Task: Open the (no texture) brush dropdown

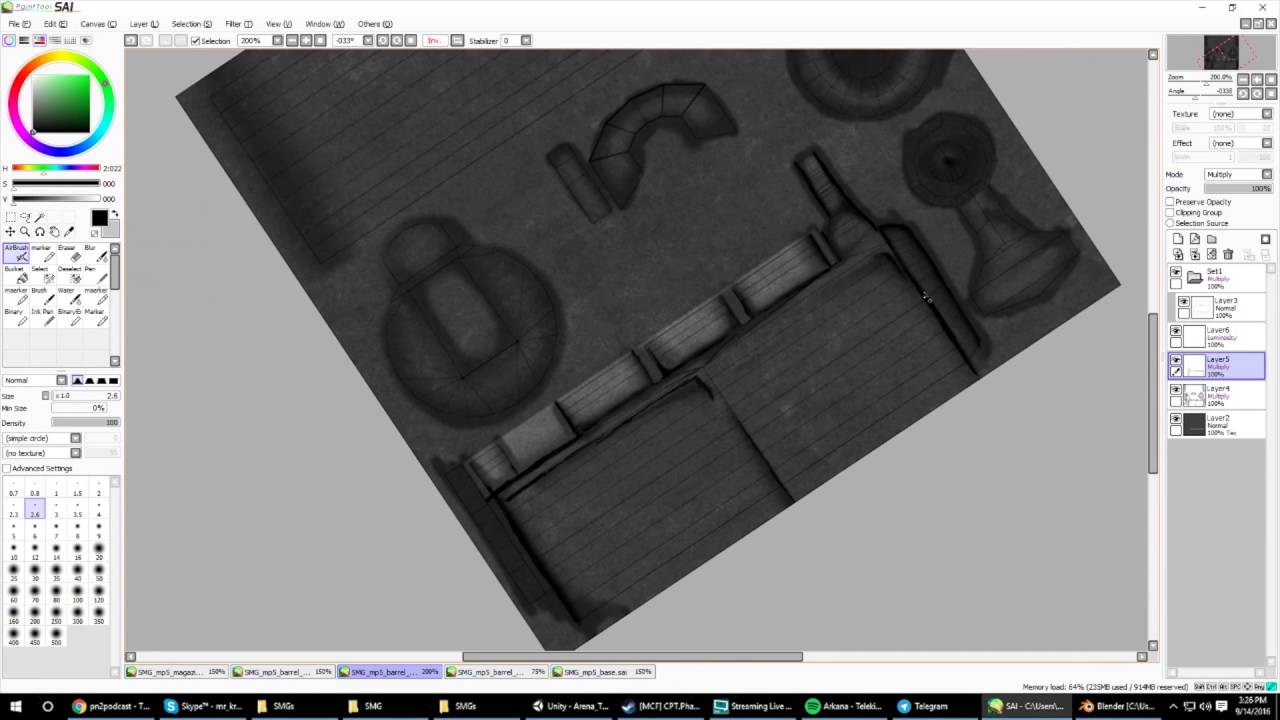Action: pos(75,453)
